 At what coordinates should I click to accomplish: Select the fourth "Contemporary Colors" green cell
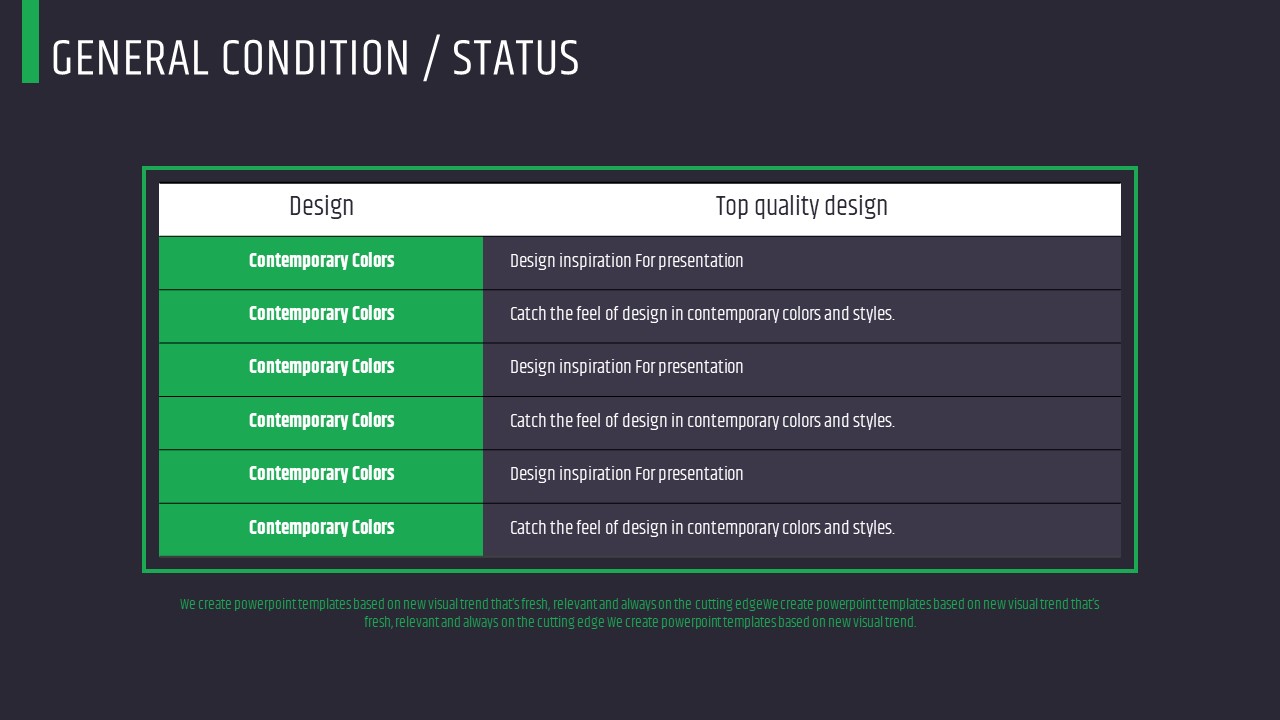[x=321, y=421]
